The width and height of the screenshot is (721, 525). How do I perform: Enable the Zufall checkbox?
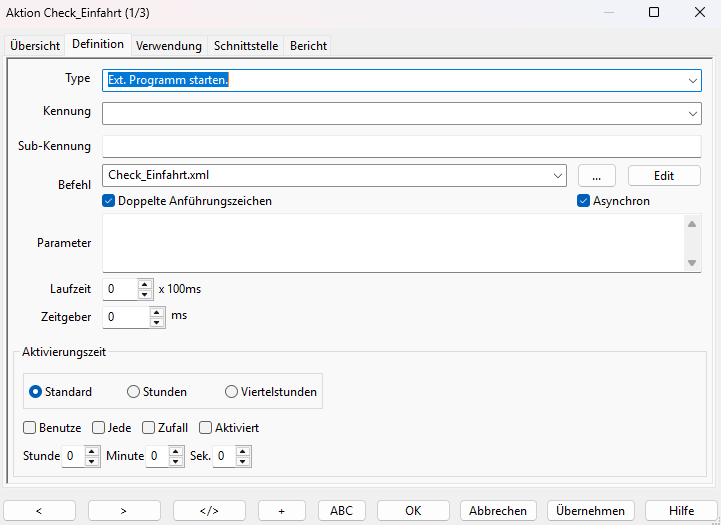coord(149,427)
